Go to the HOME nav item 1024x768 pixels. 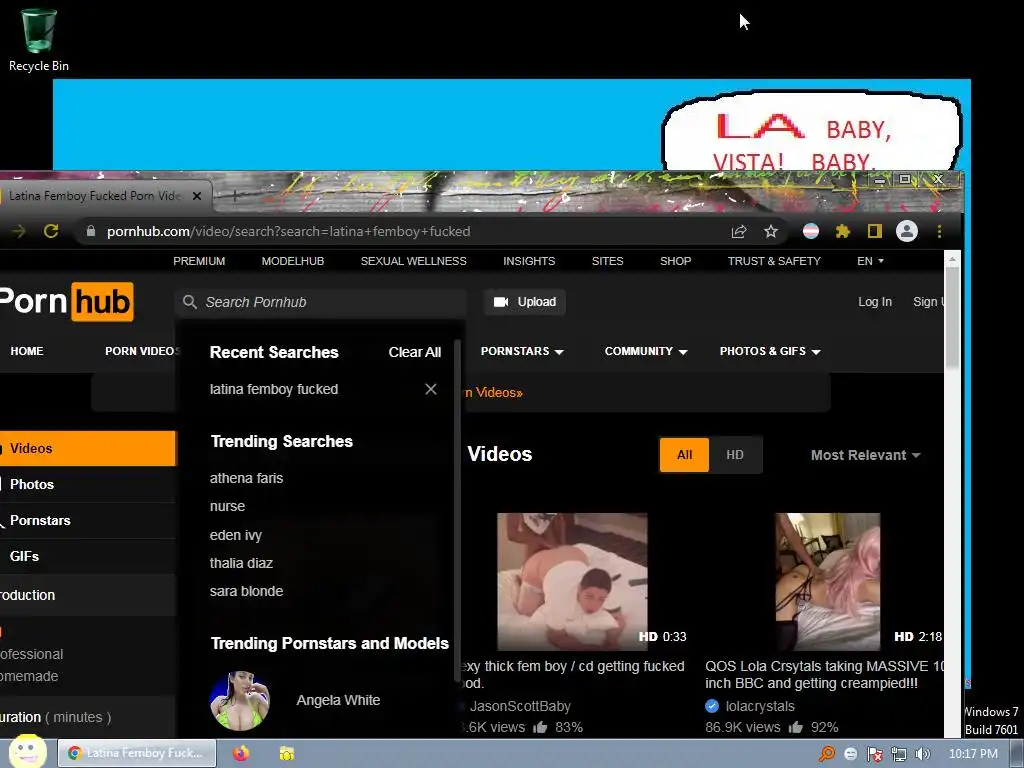(x=27, y=351)
